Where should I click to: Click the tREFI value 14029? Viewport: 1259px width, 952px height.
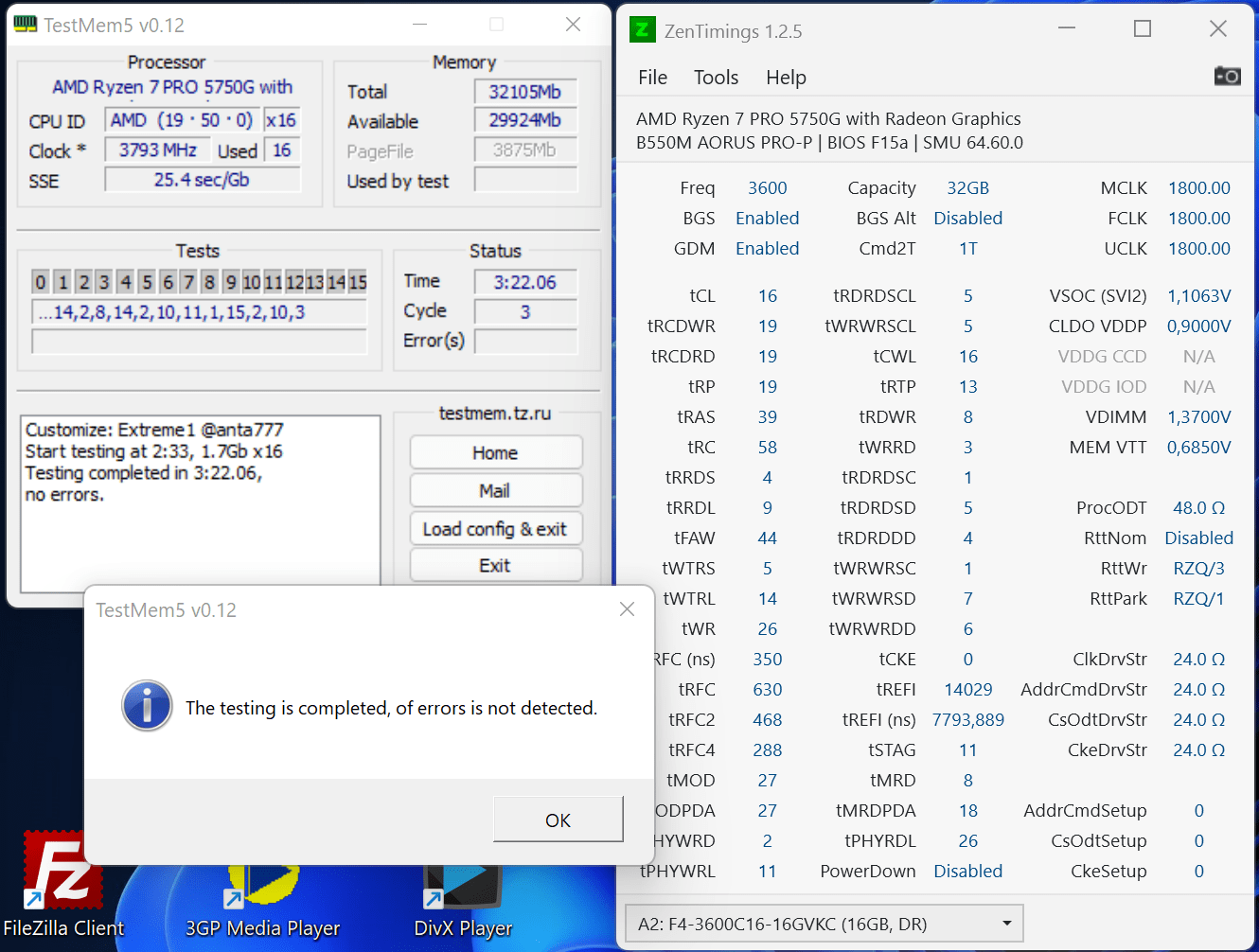[x=968, y=690]
